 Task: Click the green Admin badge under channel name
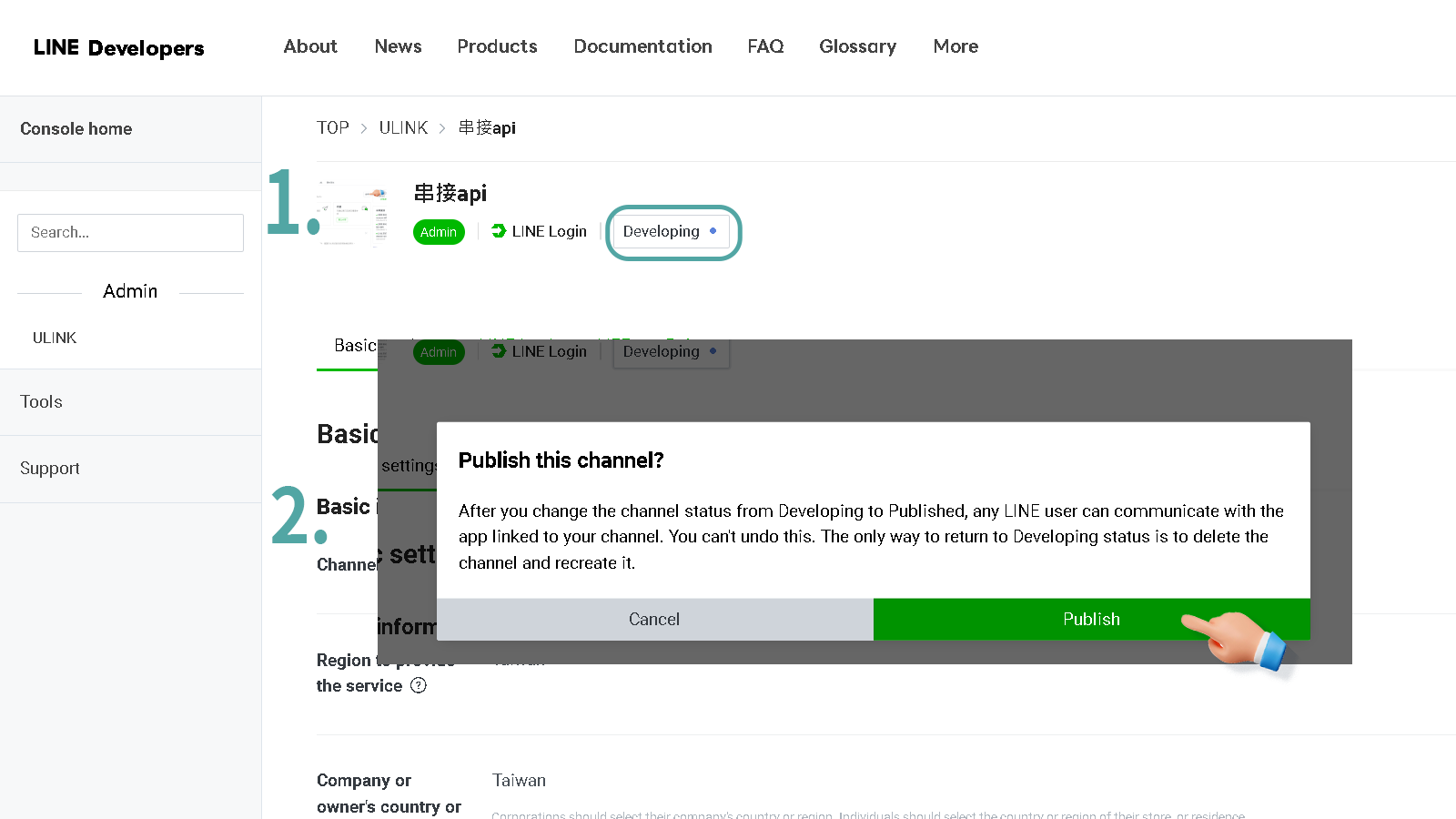[439, 232]
